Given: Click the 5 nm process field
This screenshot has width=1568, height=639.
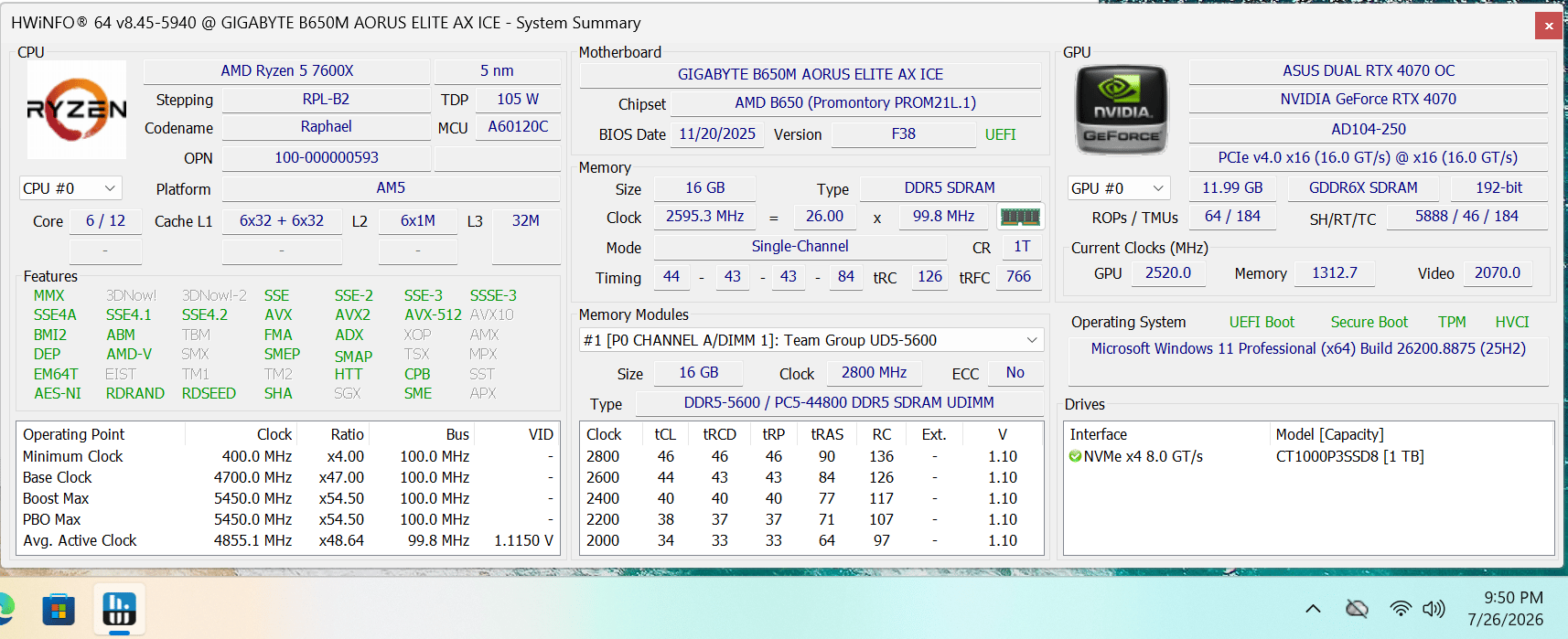Looking at the screenshot, I should 497,71.
